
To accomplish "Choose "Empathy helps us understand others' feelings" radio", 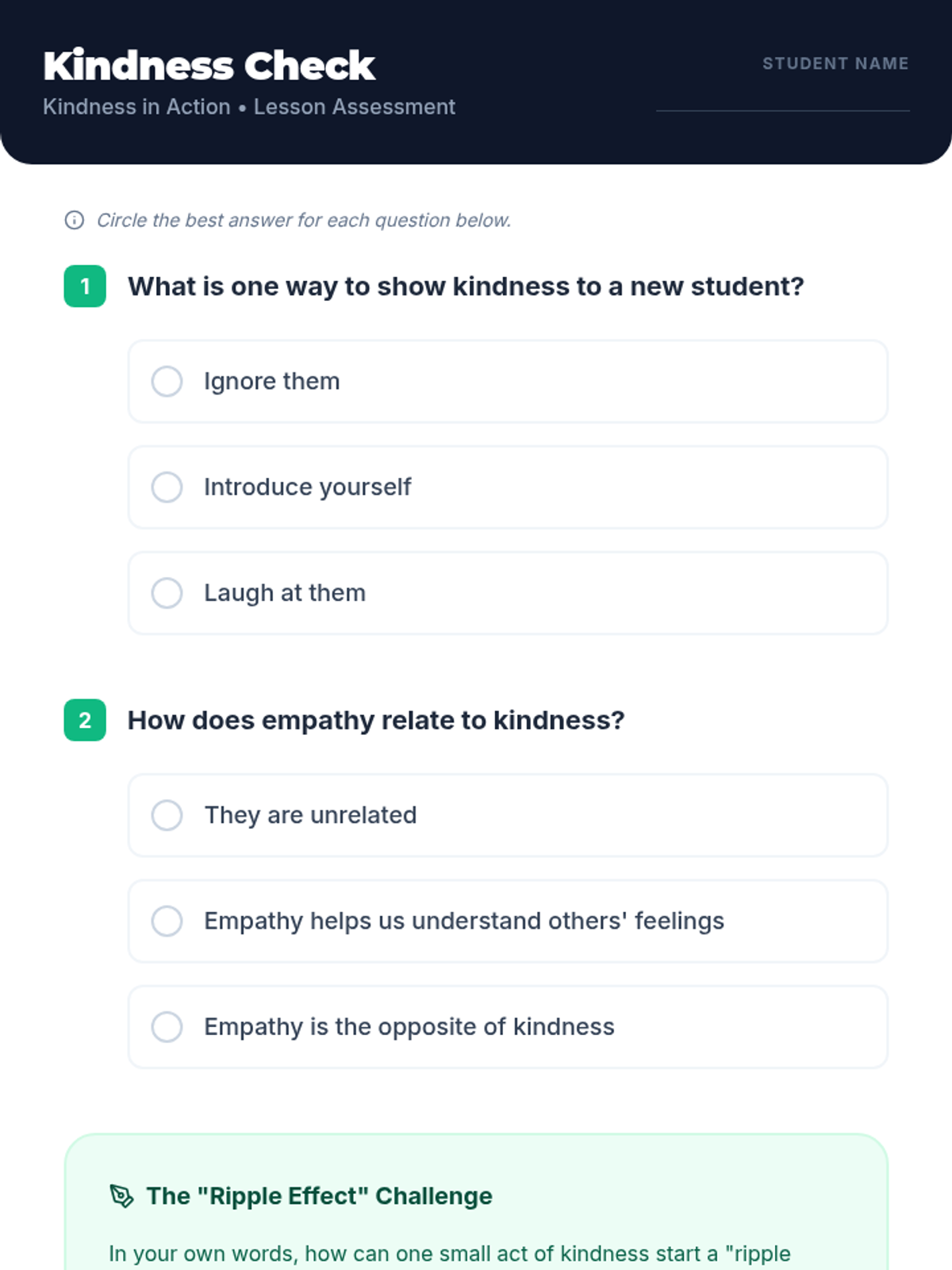I will [x=167, y=921].
